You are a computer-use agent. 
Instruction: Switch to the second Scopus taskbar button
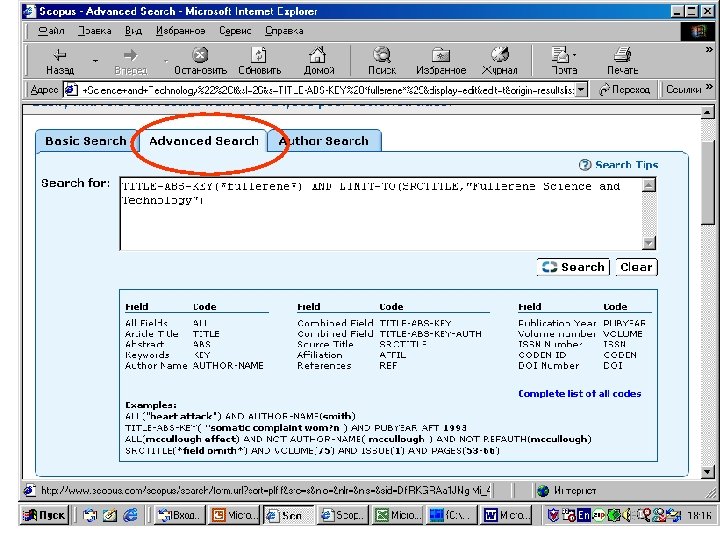pyautogui.click(x=343, y=515)
